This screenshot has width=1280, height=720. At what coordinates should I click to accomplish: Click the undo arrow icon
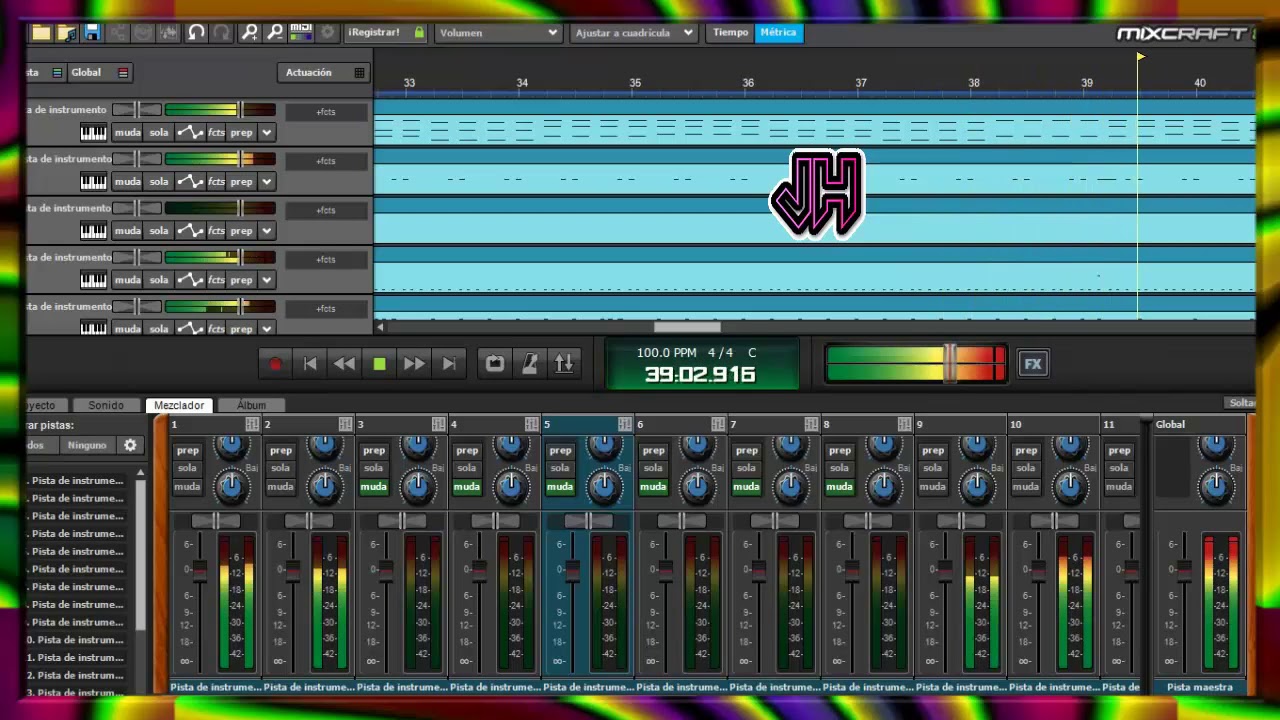(196, 32)
